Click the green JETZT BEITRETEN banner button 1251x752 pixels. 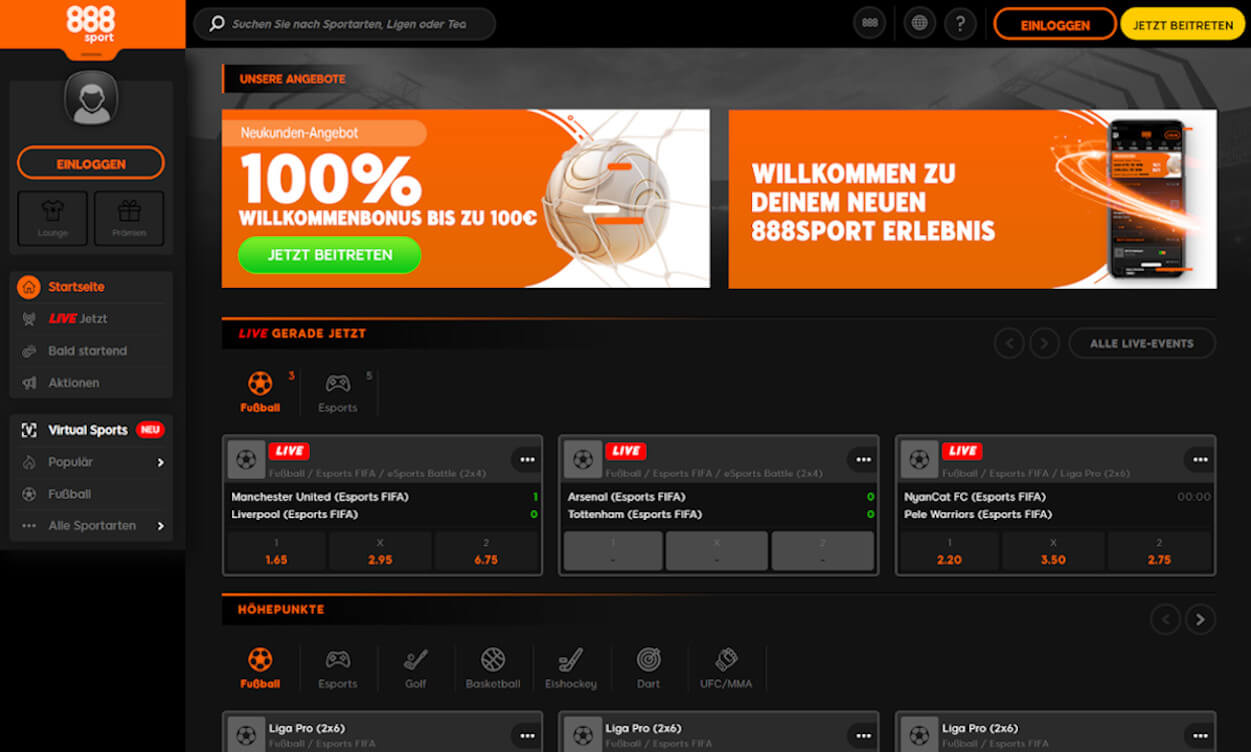pos(329,255)
